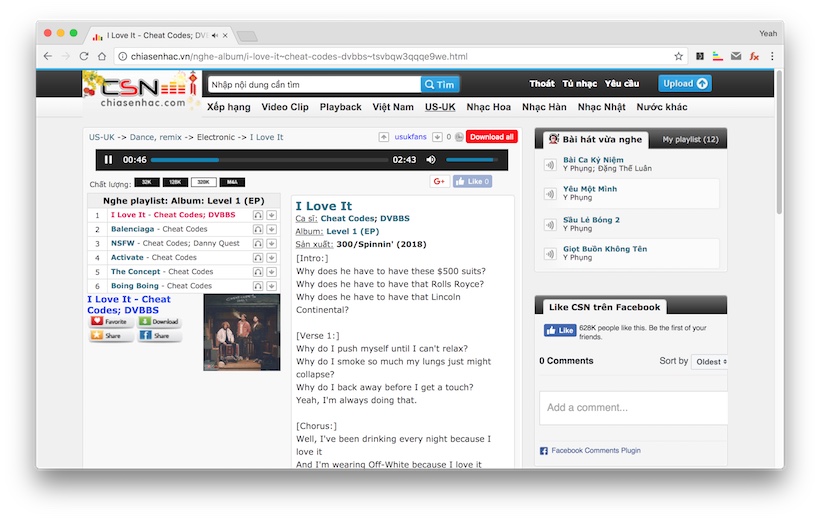Open the Nhạc Nhật menu
The width and height of the screenshot is (820, 520).
(601, 107)
